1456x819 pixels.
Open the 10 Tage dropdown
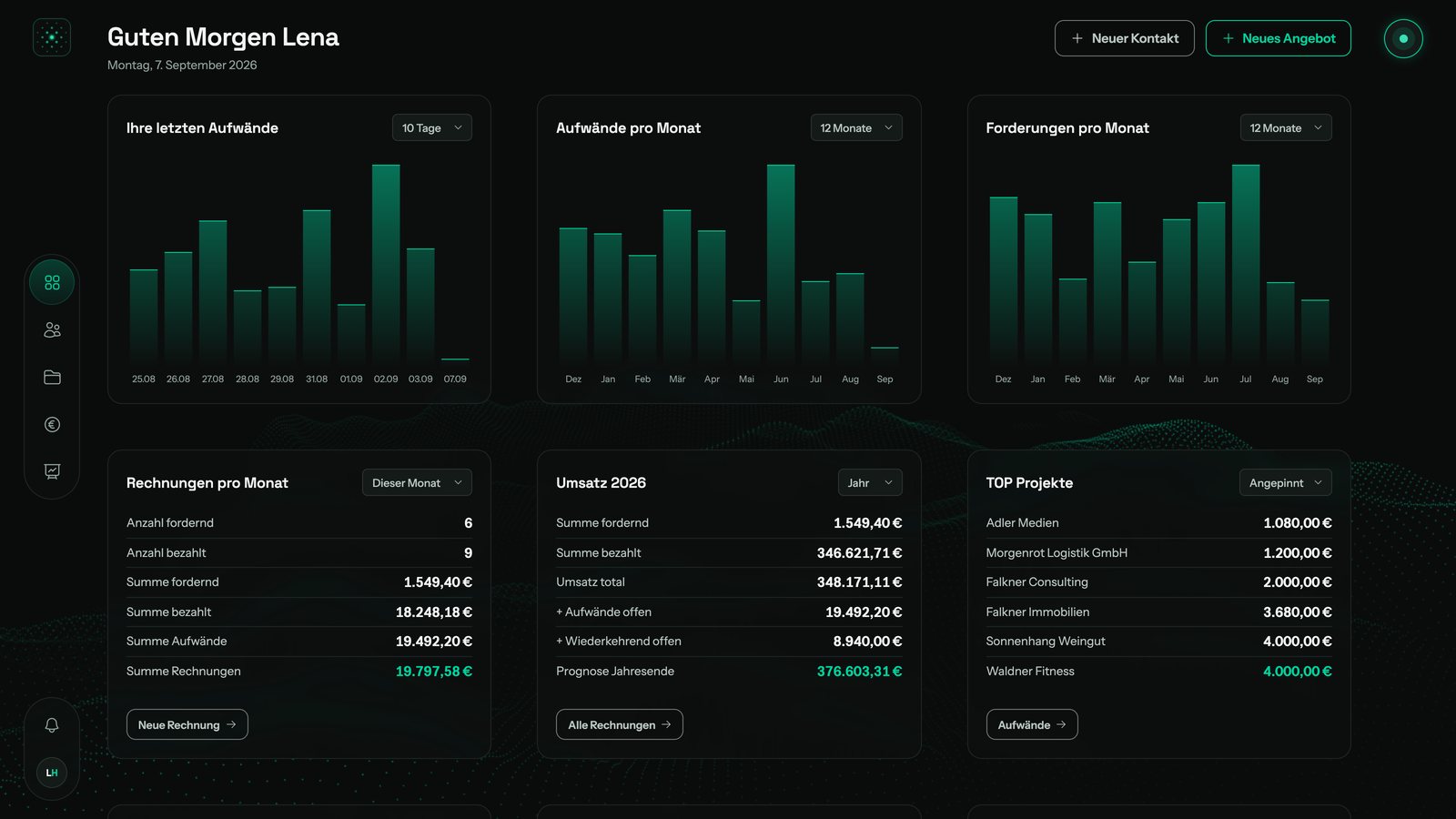432,128
